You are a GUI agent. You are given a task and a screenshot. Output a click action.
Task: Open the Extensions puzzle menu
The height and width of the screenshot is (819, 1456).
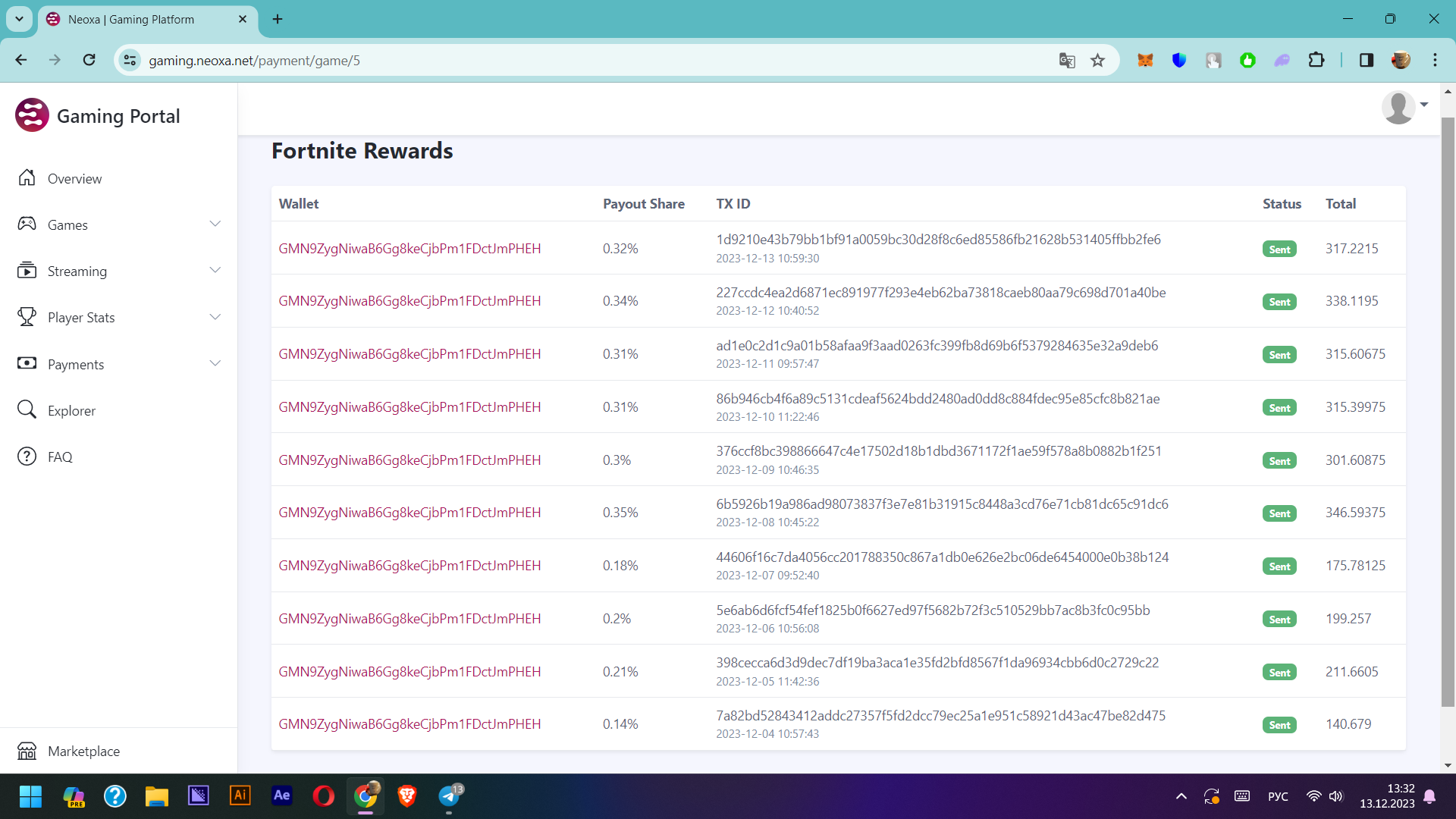pos(1316,60)
